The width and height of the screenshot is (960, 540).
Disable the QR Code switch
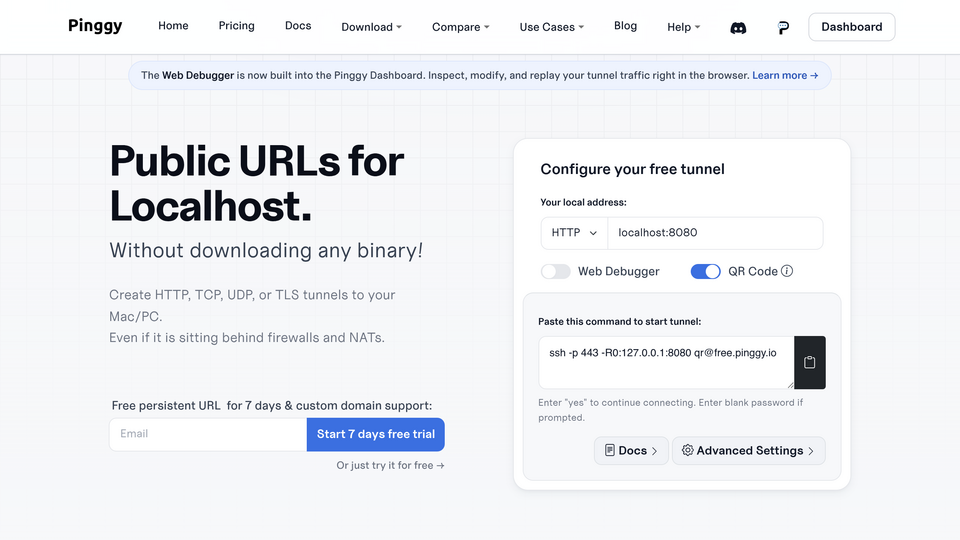click(x=705, y=271)
